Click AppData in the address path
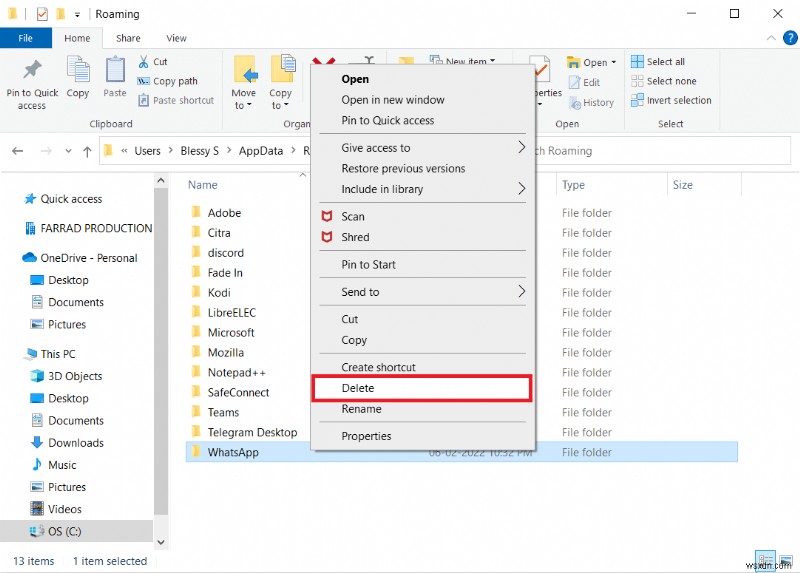 pyautogui.click(x=261, y=151)
